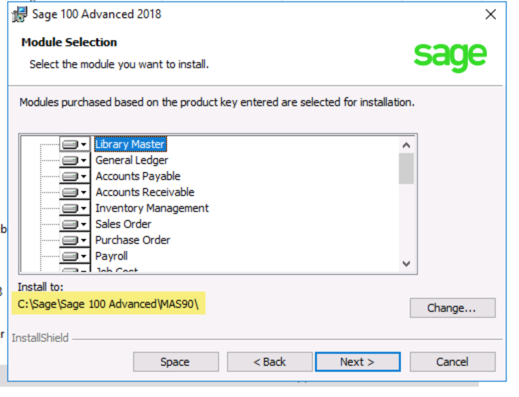This screenshot has height=397, width=519.
Task: Click the installer icon in title bar
Action: (20, 15)
